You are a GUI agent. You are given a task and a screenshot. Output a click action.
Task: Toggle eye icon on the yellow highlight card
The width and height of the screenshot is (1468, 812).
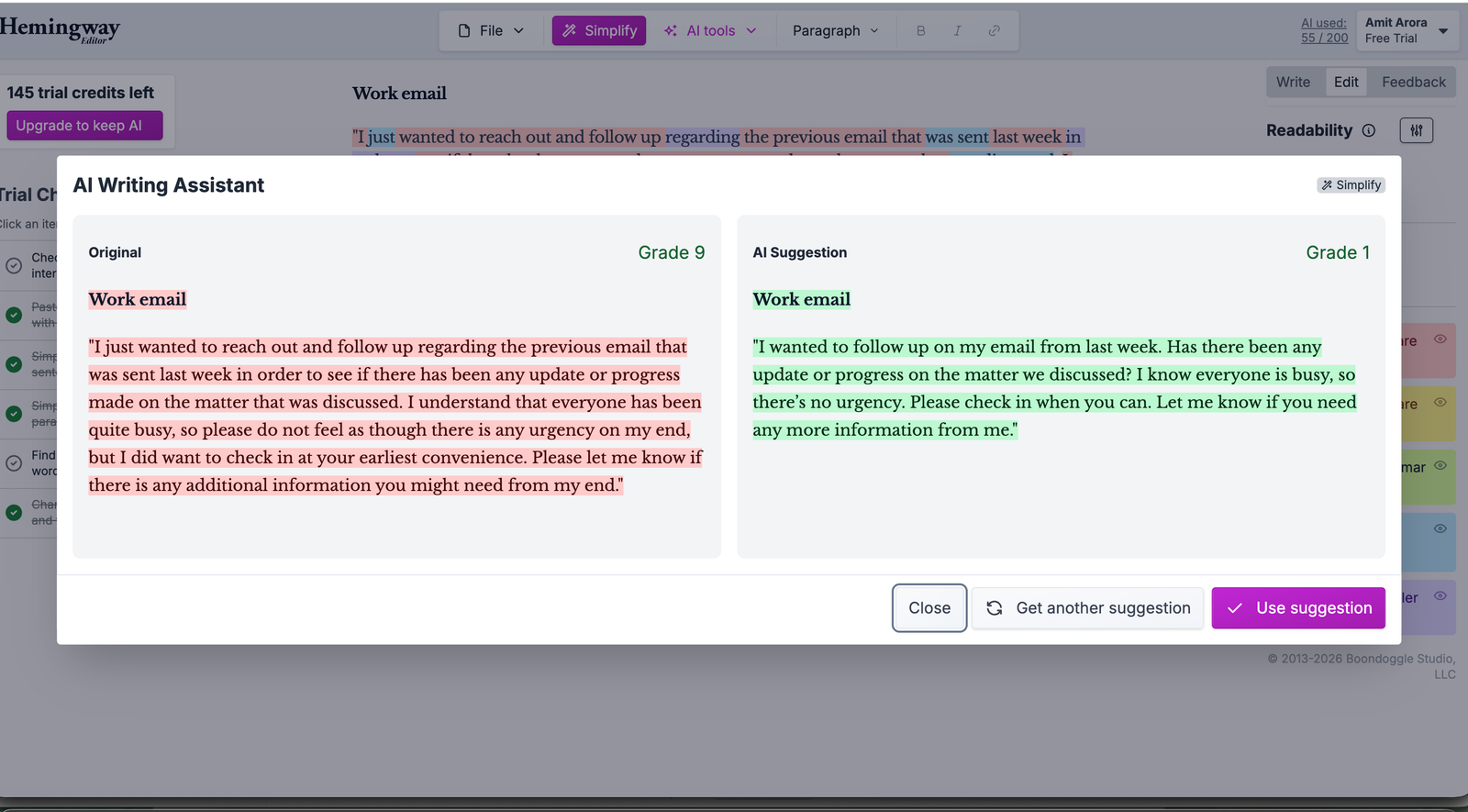click(x=1440, y=402)
